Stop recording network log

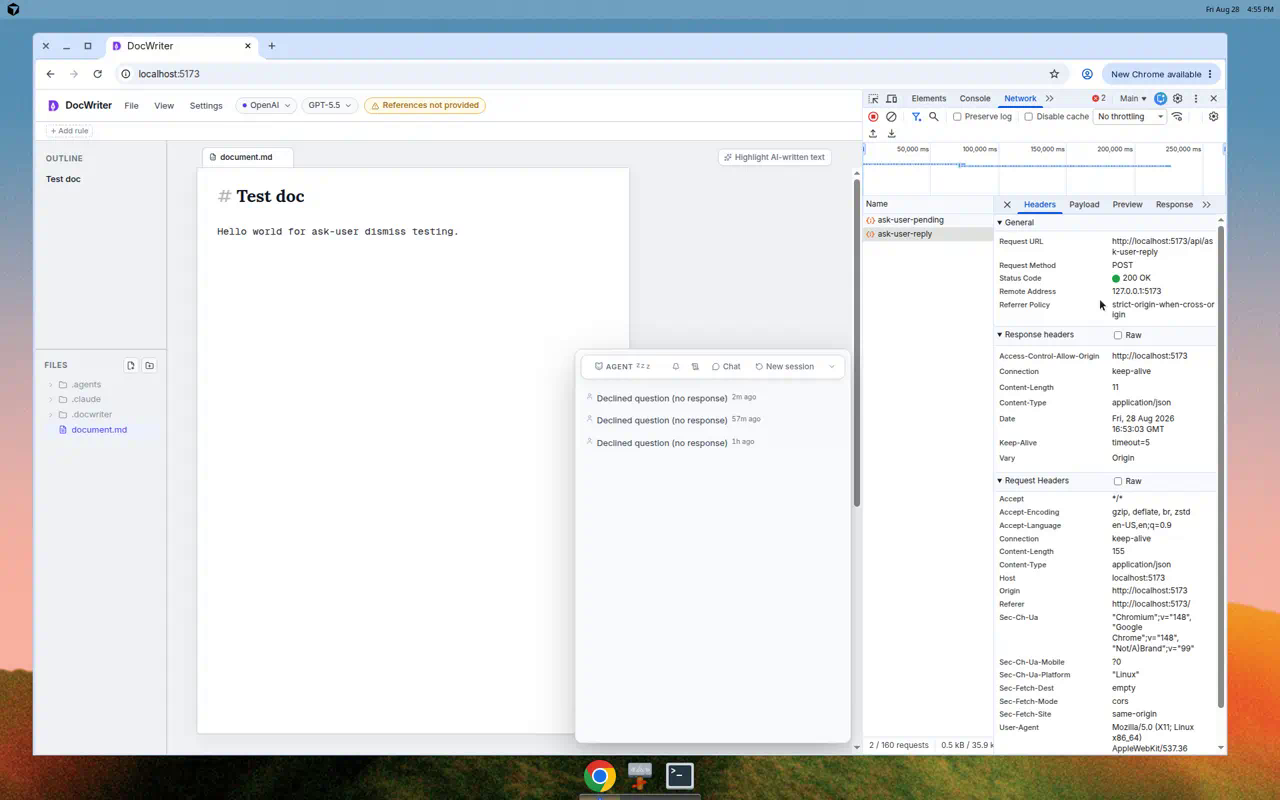coord(873,117)
